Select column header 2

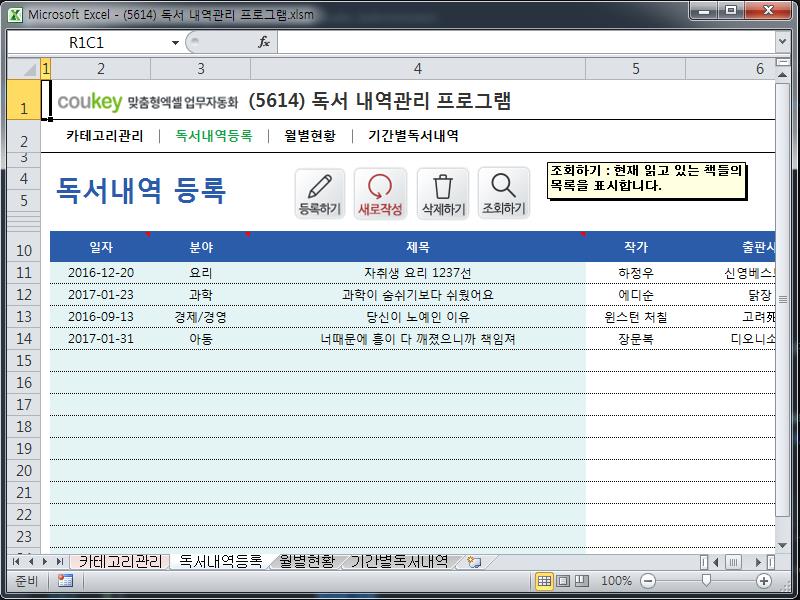101,69
